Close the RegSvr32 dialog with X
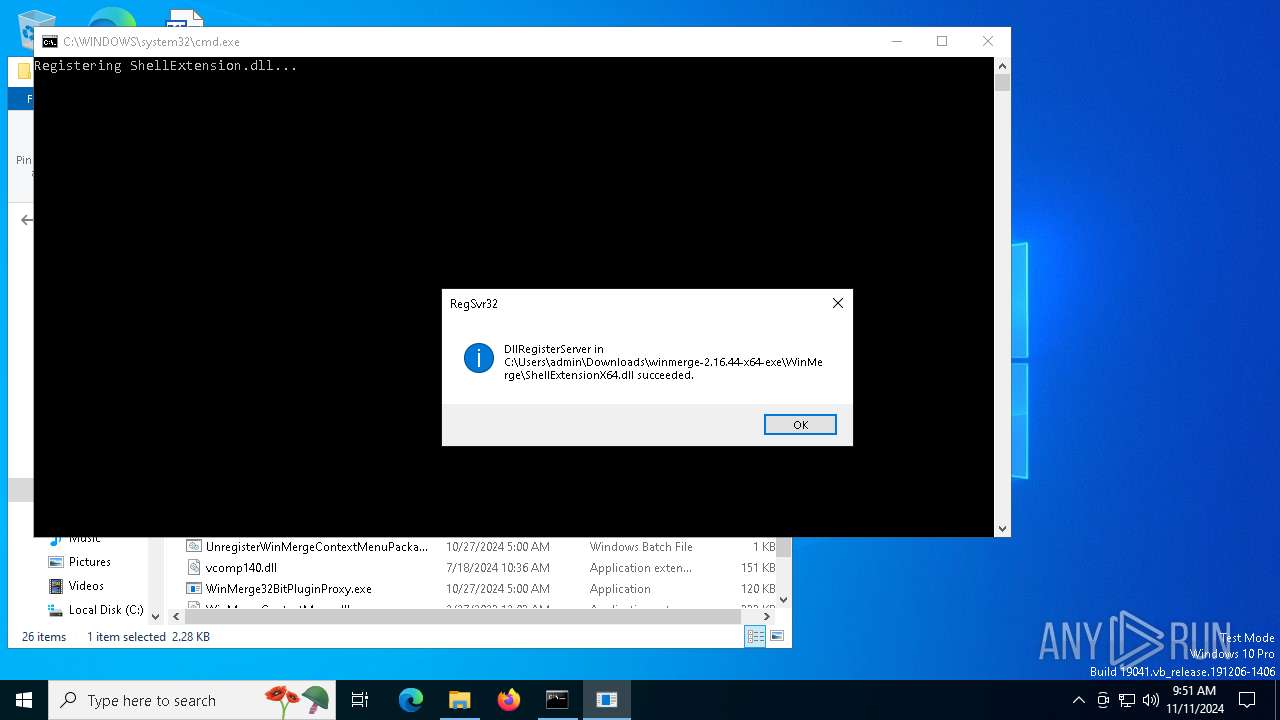 (838, 303)
